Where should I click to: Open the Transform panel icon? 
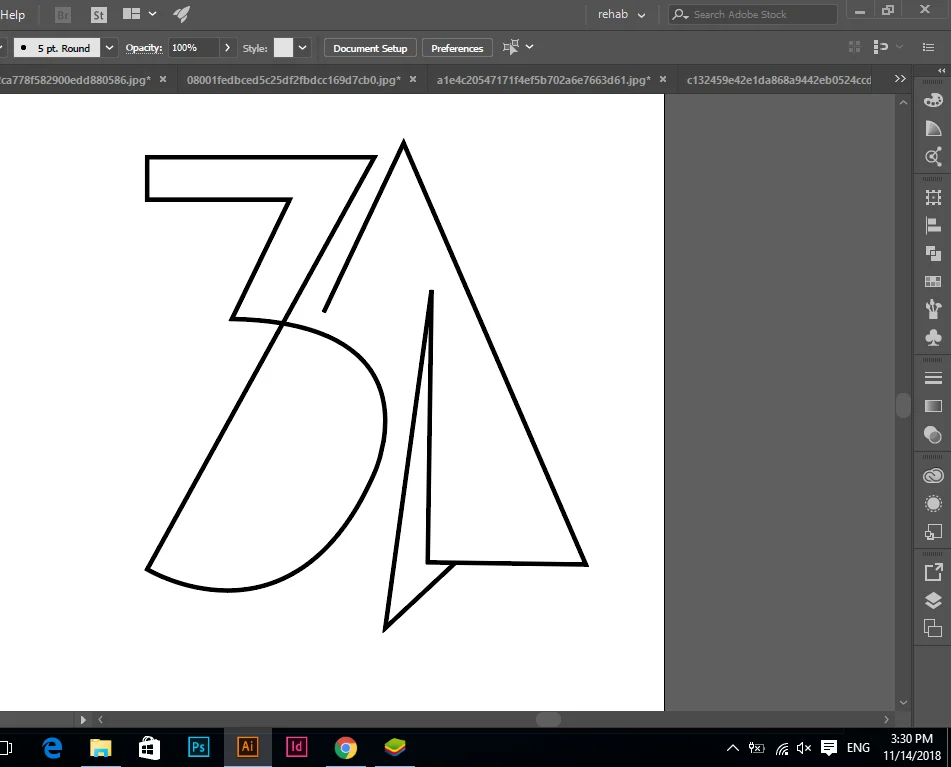933,197
